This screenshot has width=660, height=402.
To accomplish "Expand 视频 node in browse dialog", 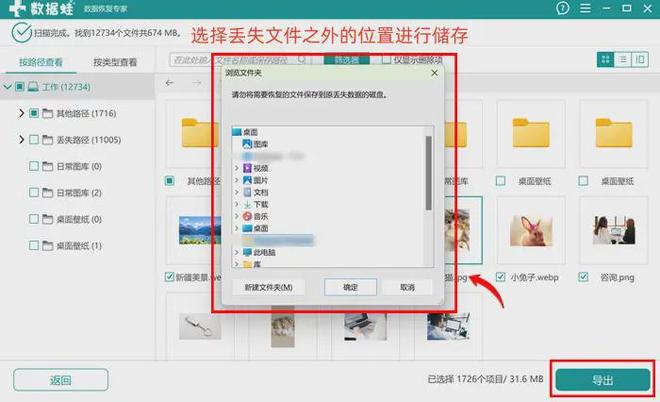I will (237, 168).
